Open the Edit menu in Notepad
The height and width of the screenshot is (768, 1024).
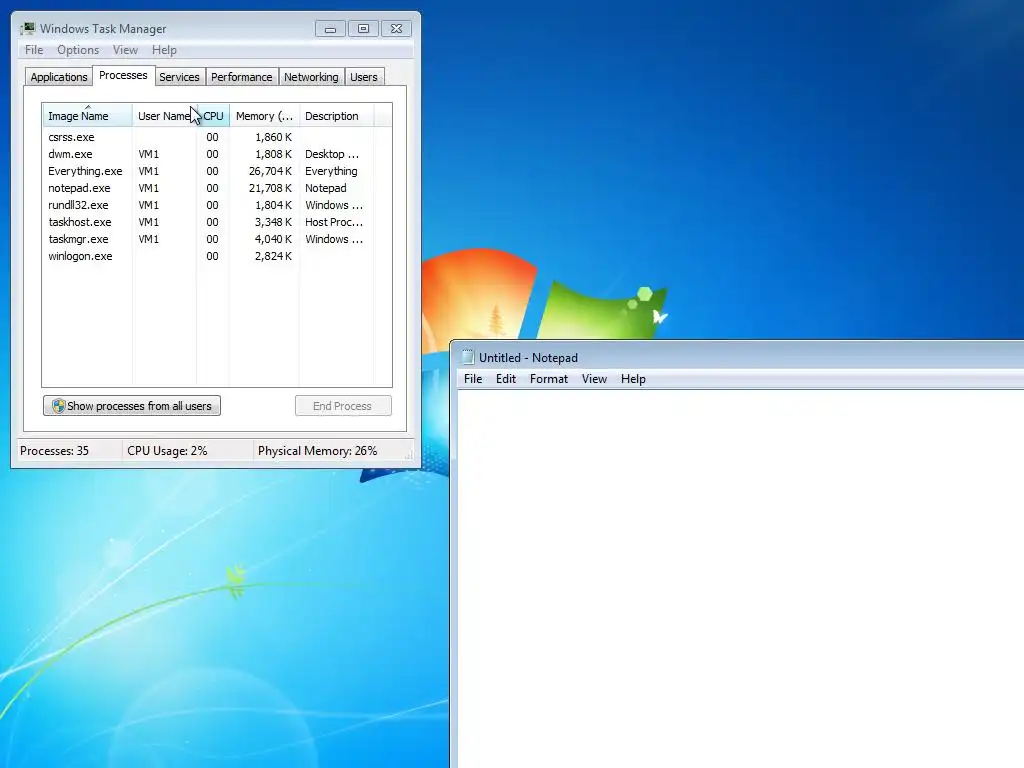tap(505, 379)
